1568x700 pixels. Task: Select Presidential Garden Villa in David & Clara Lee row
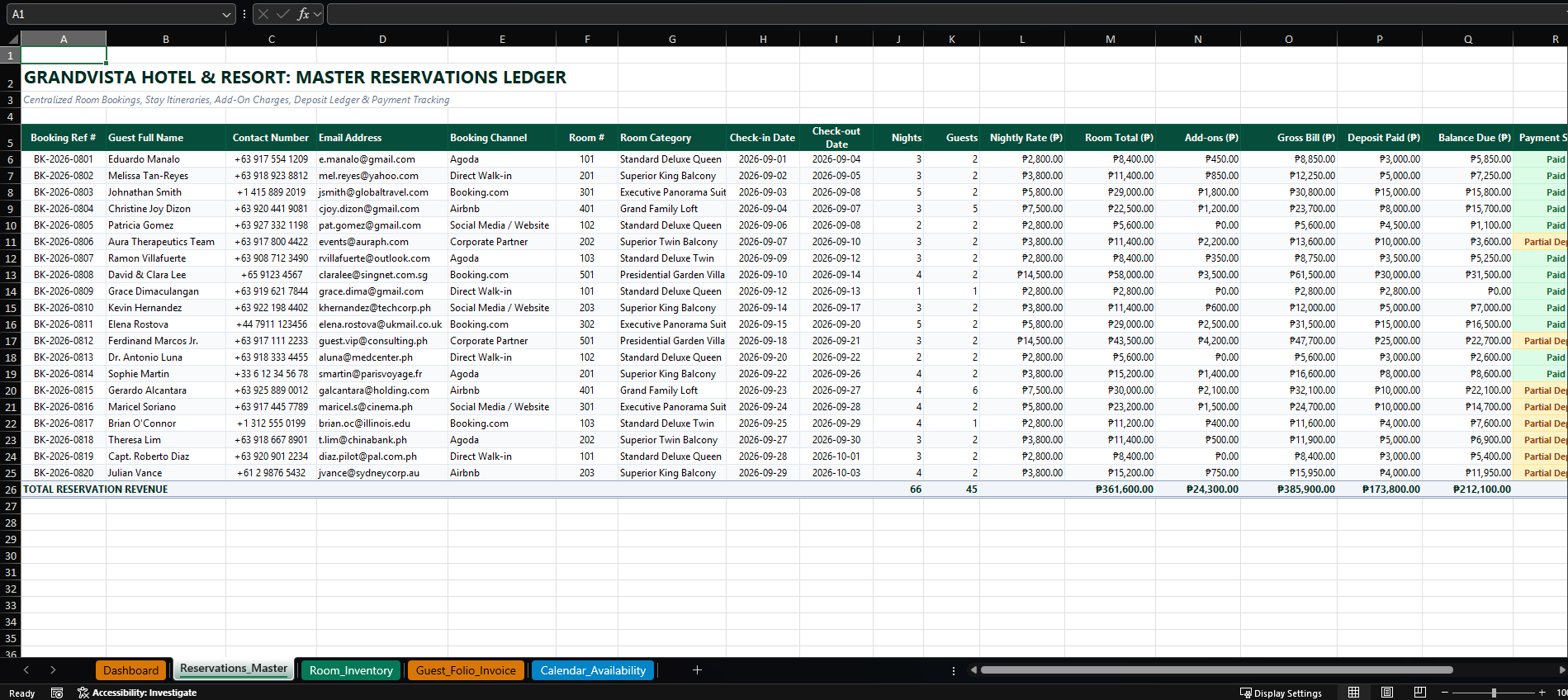click(x=672, y=275)
